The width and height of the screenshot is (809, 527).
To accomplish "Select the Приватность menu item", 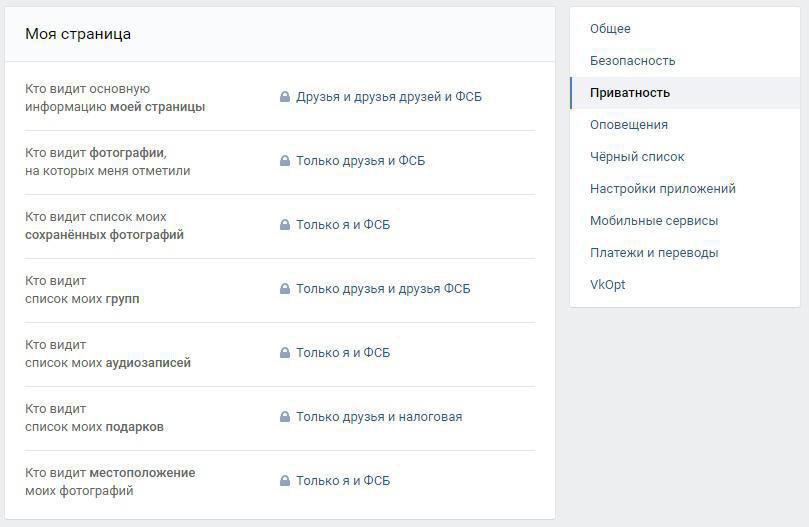I will click(x=630, y=93).
